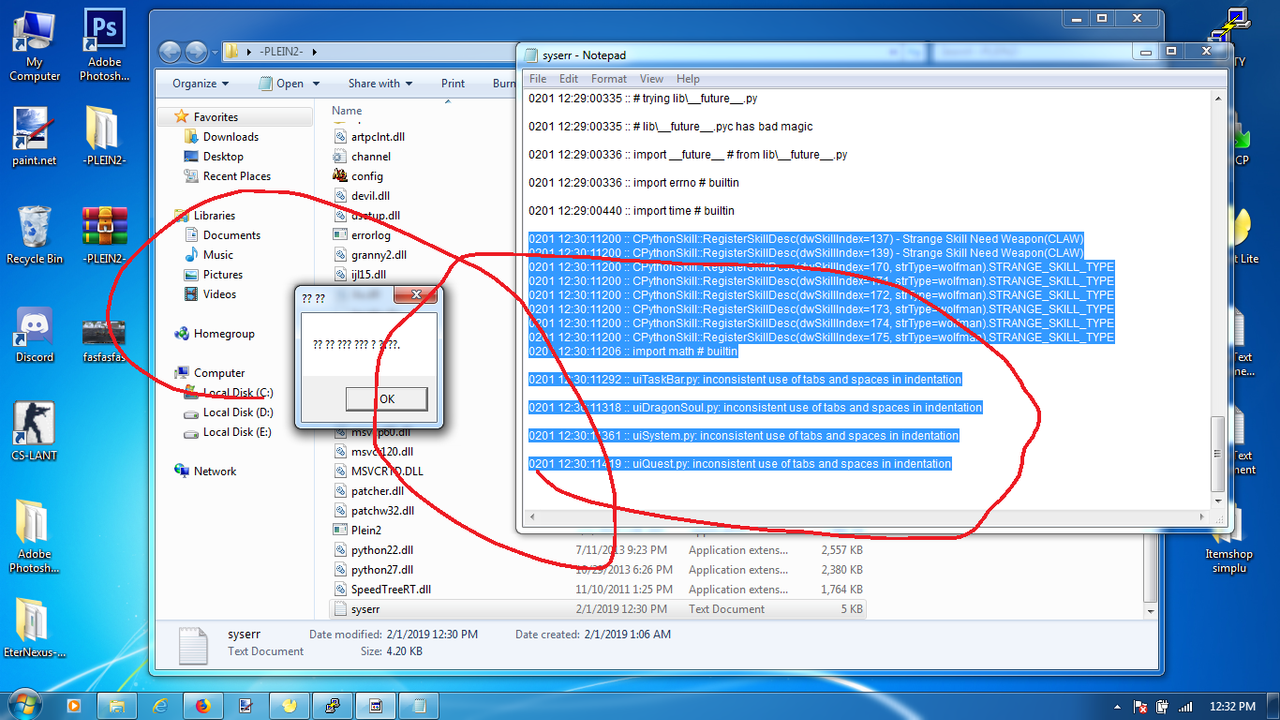
Task: Open Notepad's Edit menu
Action: (x=568, y=79)
